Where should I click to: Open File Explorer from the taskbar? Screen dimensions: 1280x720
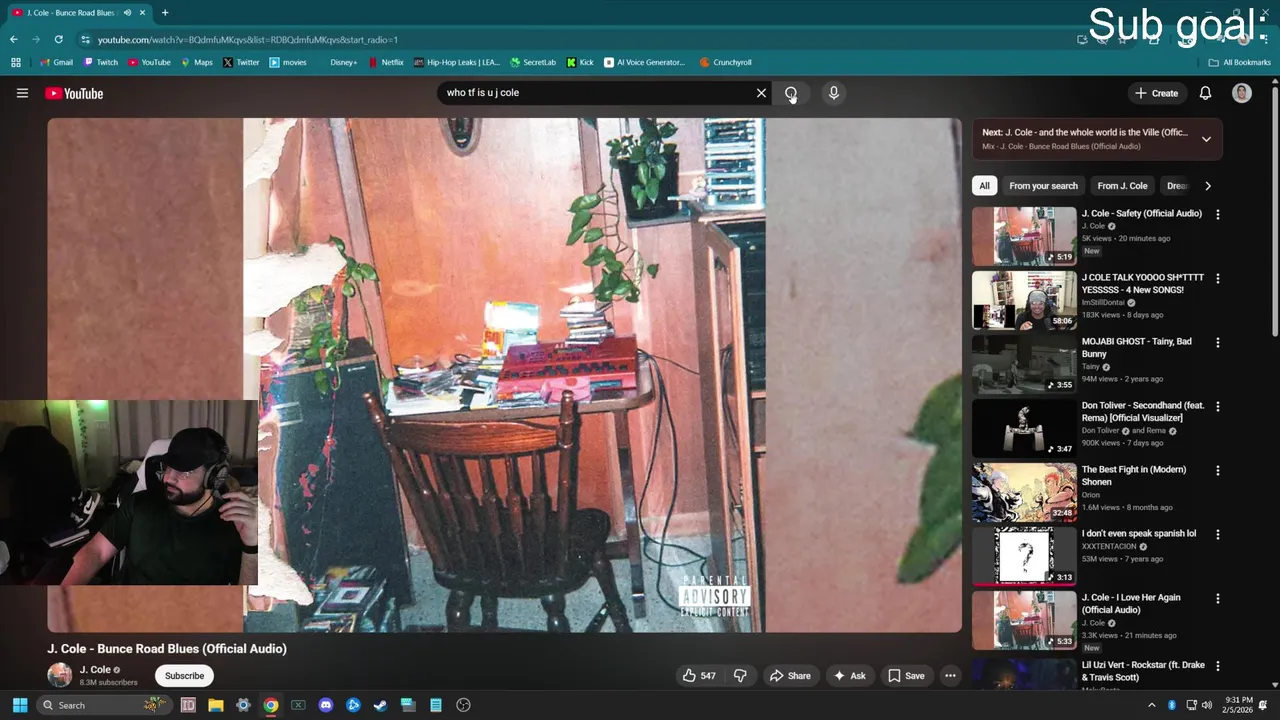coord(215,705)
